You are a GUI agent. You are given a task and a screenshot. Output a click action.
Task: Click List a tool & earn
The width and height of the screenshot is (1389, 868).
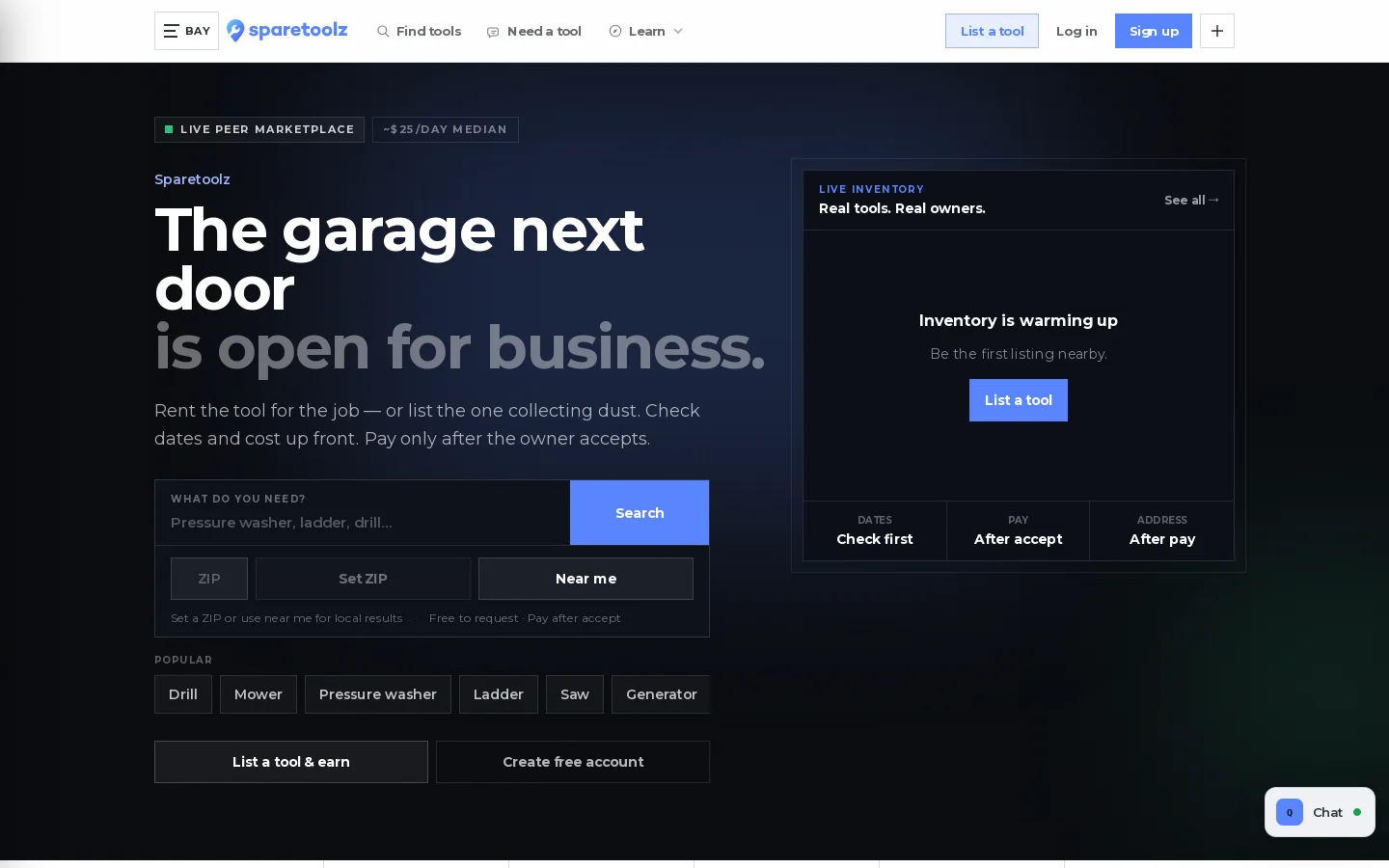click(291, 762)
